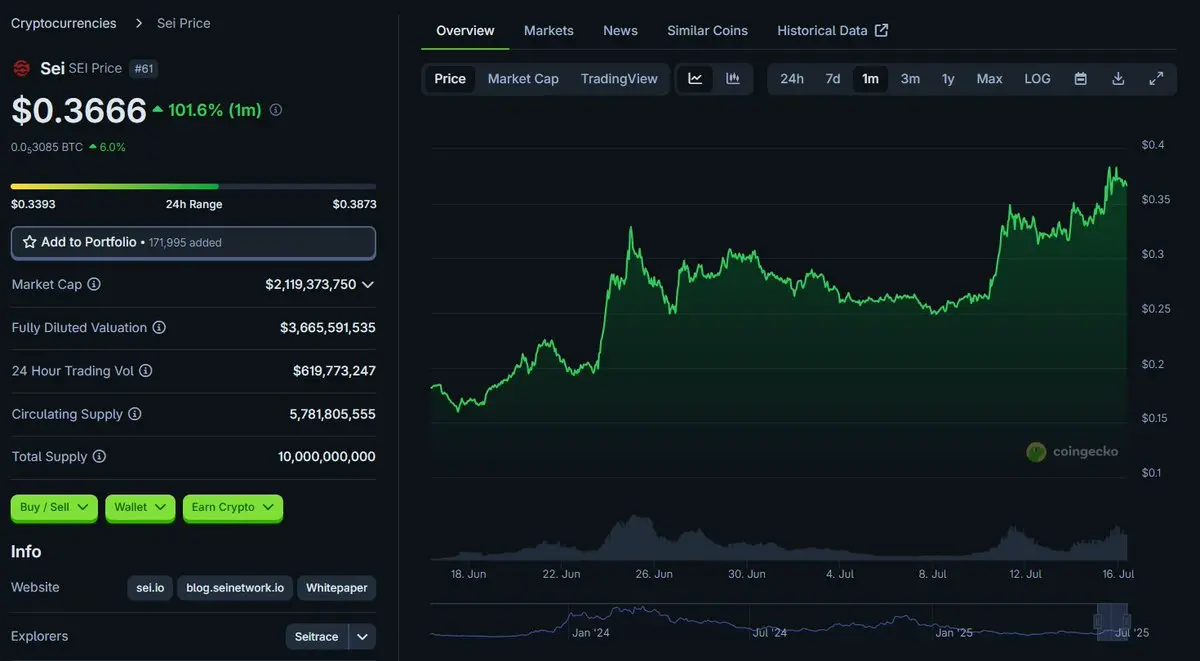
Task: Select the Price chart toggle
Action: (450, 79)
